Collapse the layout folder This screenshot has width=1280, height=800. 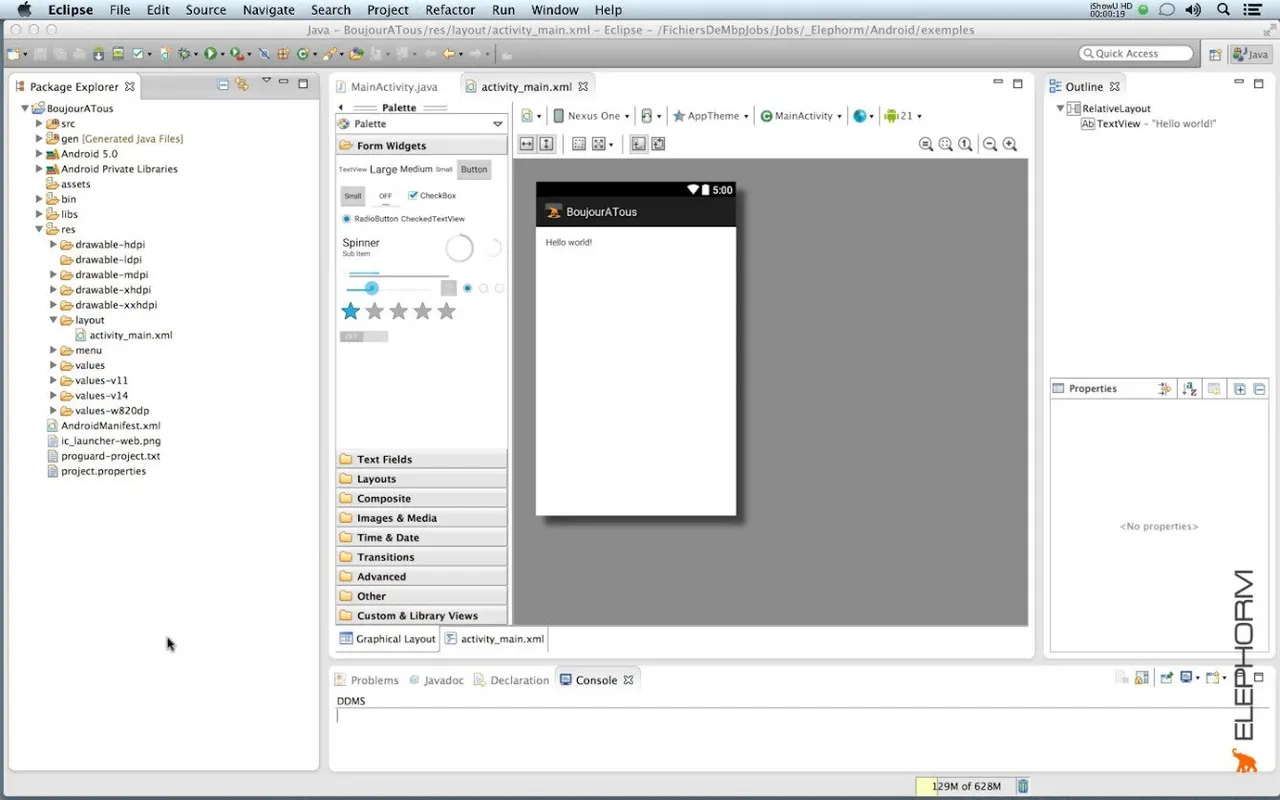pyautogui.click(x=53, y=320)
